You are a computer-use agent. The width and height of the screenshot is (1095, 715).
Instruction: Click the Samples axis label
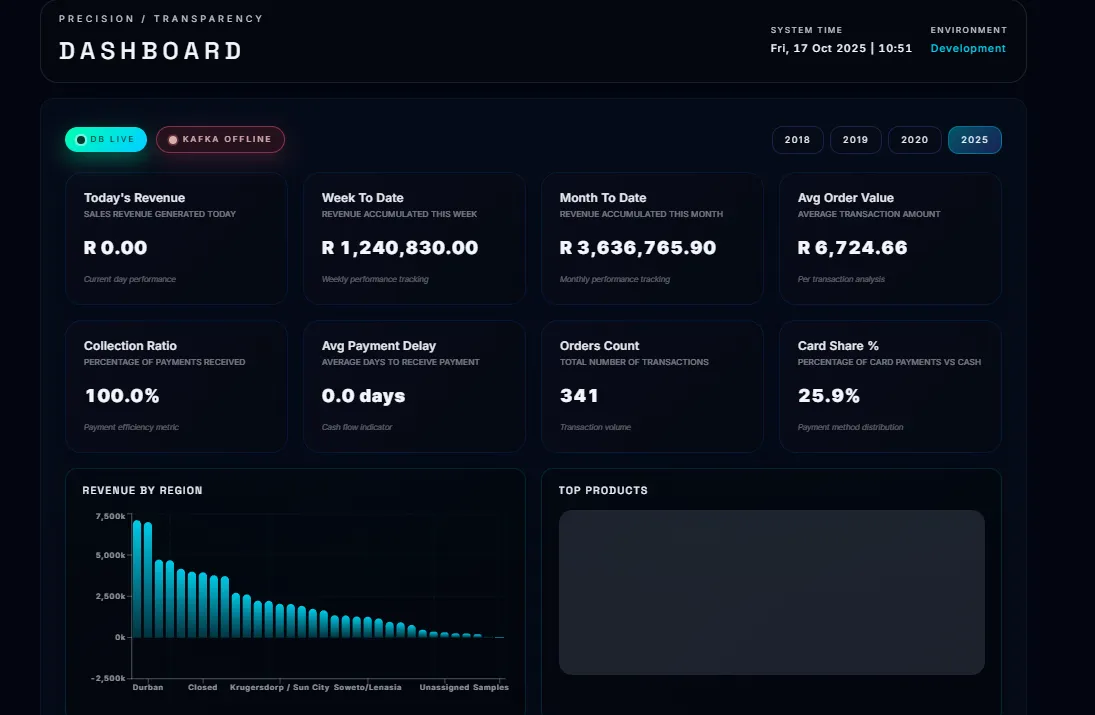pyautogui.click(x=491, y=687)
